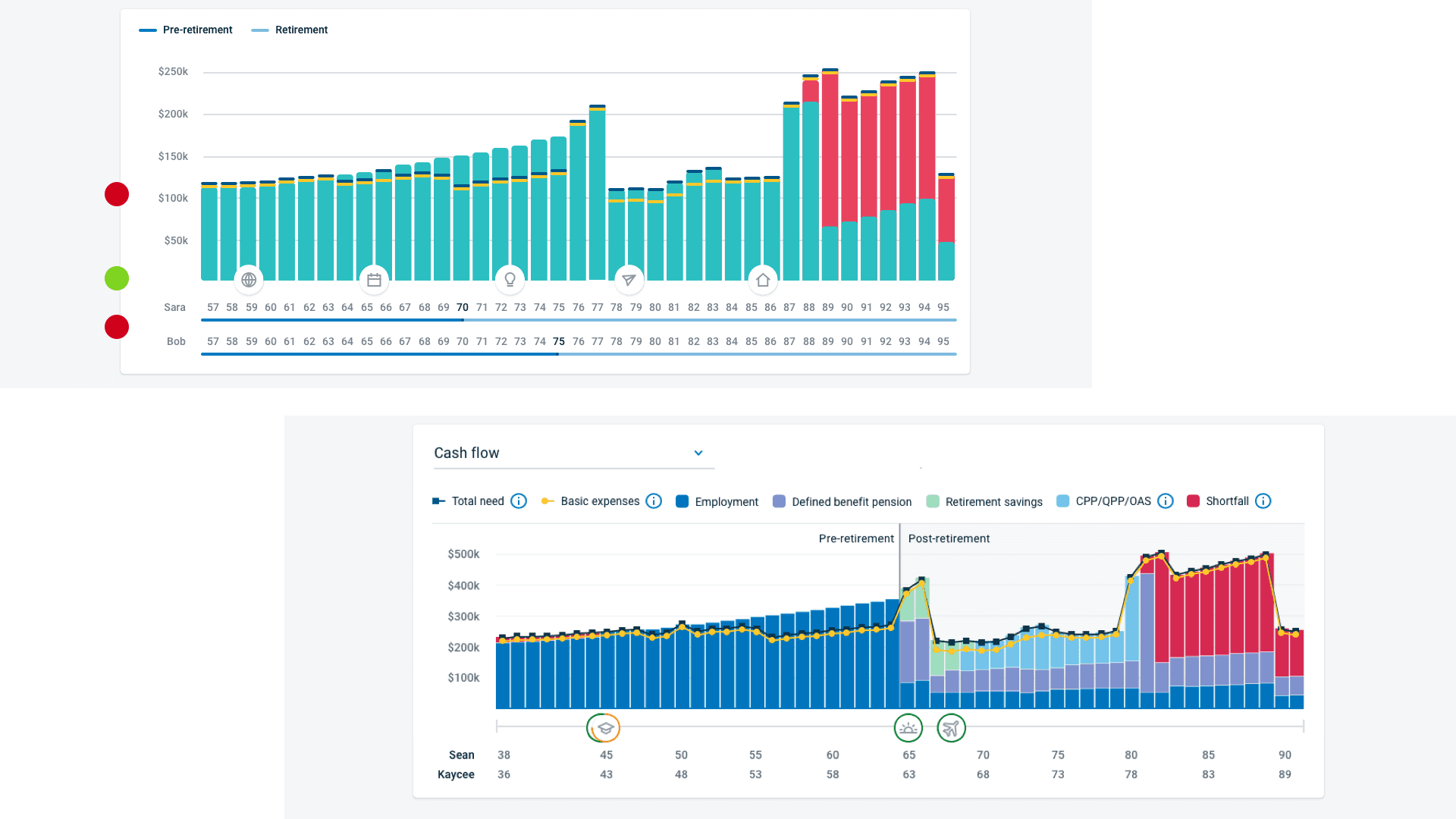Click CPP/QPP/OAS info icon
This screenshot has width=1456, height=819.
coord(1166,501)
